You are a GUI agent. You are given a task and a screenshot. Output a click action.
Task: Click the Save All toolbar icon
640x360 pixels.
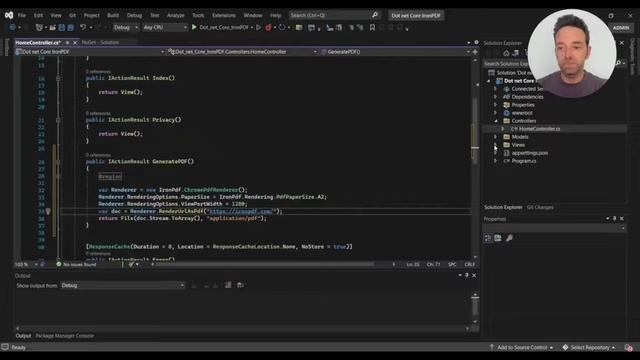click(x=71, y=27)
